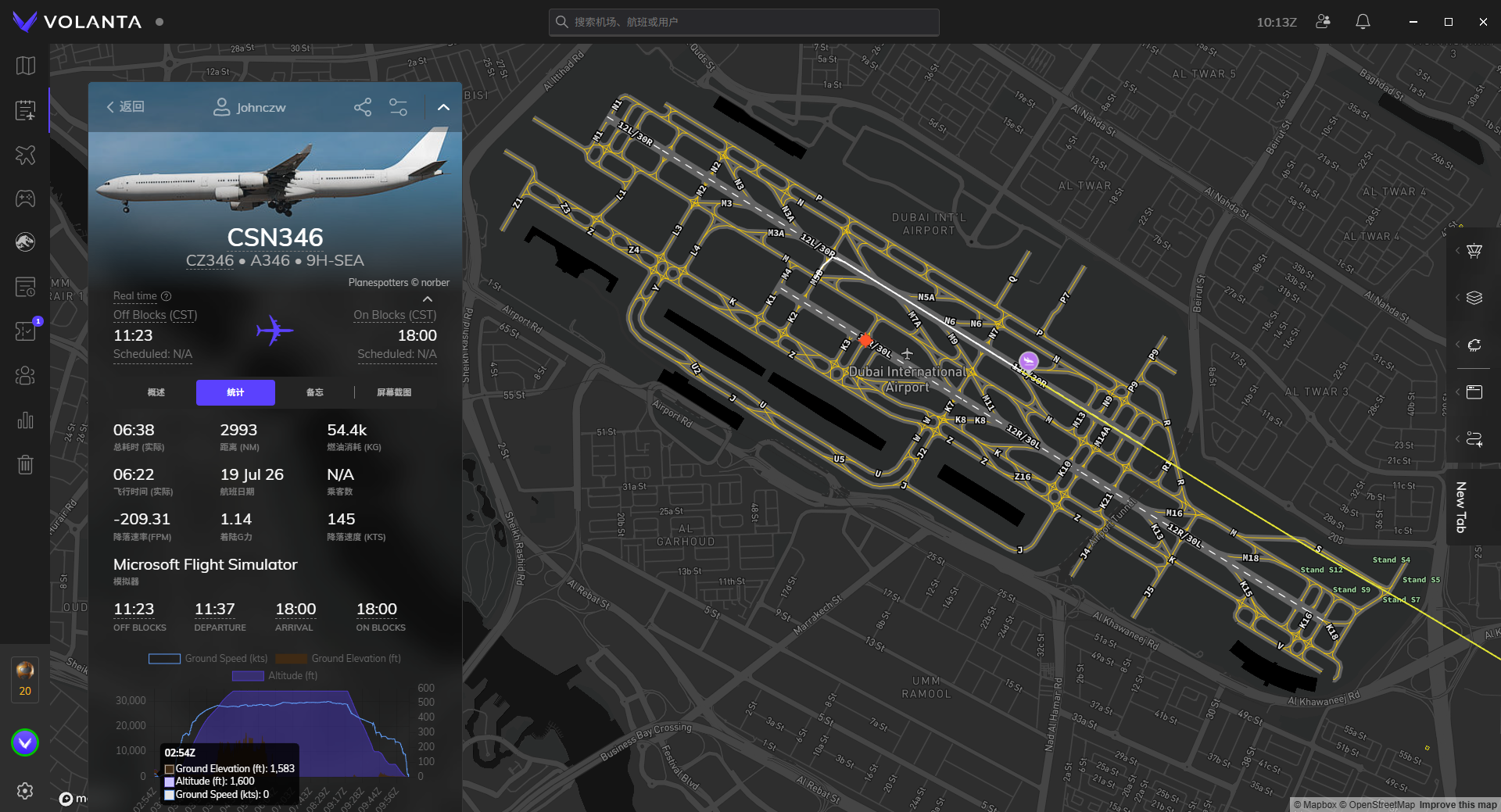The image size is (1501, 812).
Task: Open the trash bin sidebar icon
Action: pos(25,465)
